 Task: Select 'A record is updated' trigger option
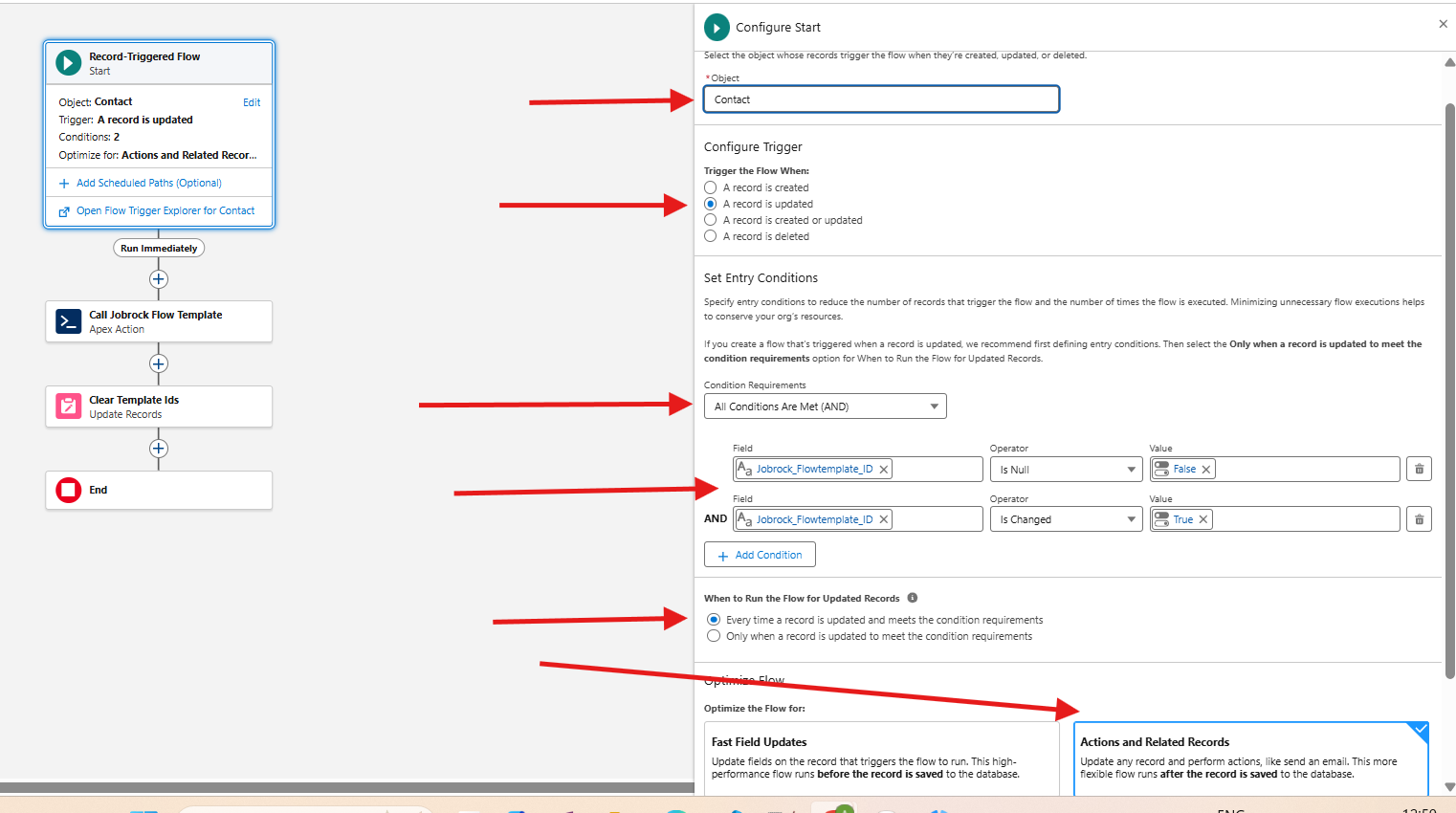pos(711,204)
